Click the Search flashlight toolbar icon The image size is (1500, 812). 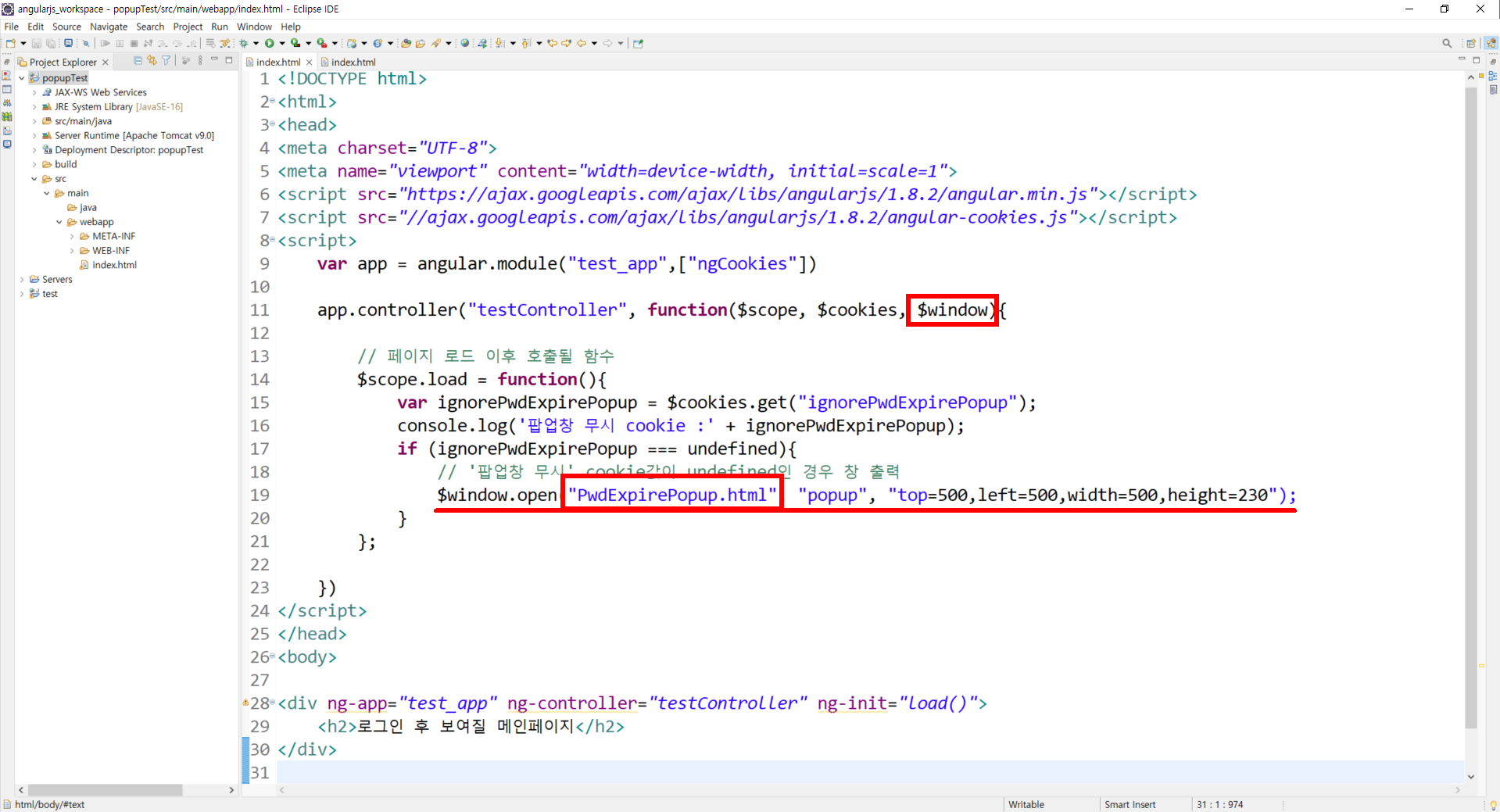[x=436, y=43]
